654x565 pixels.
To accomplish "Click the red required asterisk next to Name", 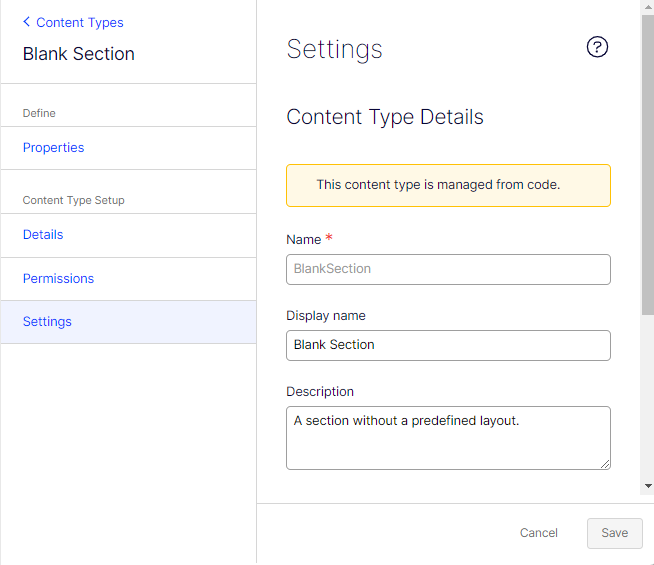I will [x=329, y=238].
